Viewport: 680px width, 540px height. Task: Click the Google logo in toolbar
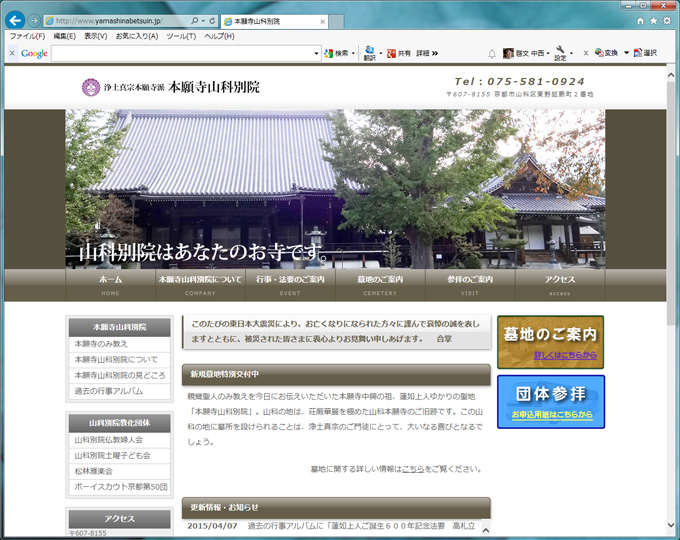pyautogui.click(x=34, y=53)
